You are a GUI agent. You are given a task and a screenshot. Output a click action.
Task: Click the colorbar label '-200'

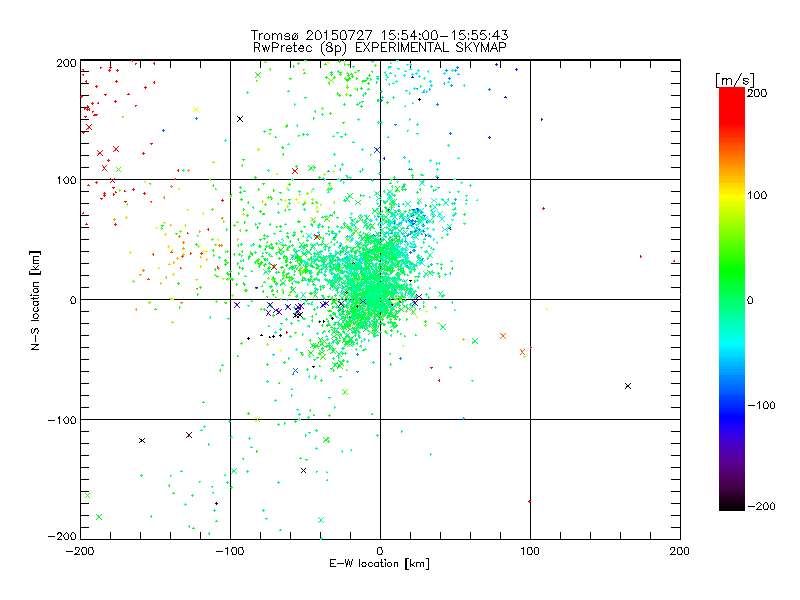coord(761,506)
